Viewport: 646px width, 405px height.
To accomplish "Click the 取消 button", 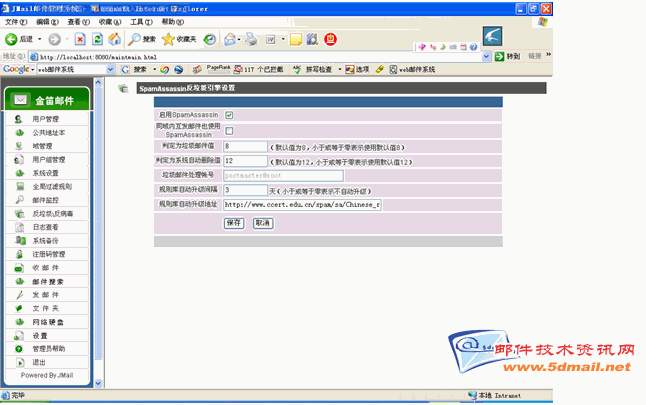I will pos(262,223).
